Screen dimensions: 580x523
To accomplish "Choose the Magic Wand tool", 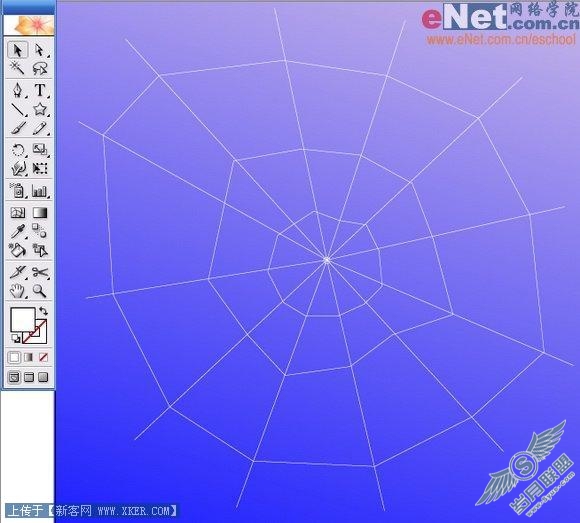I will pyautogui.click(x=17, y=68).
